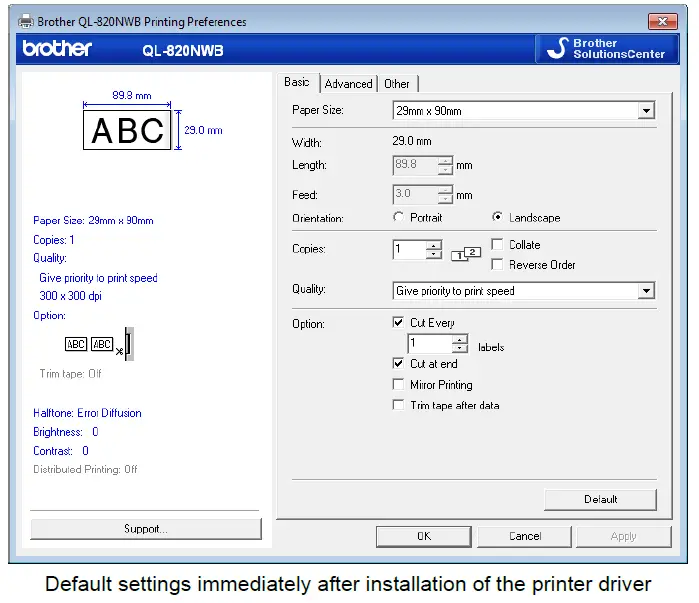699x603 pixels.
Task: Click the 'Brightness: 0' summary text
Action: coord(66,432)
